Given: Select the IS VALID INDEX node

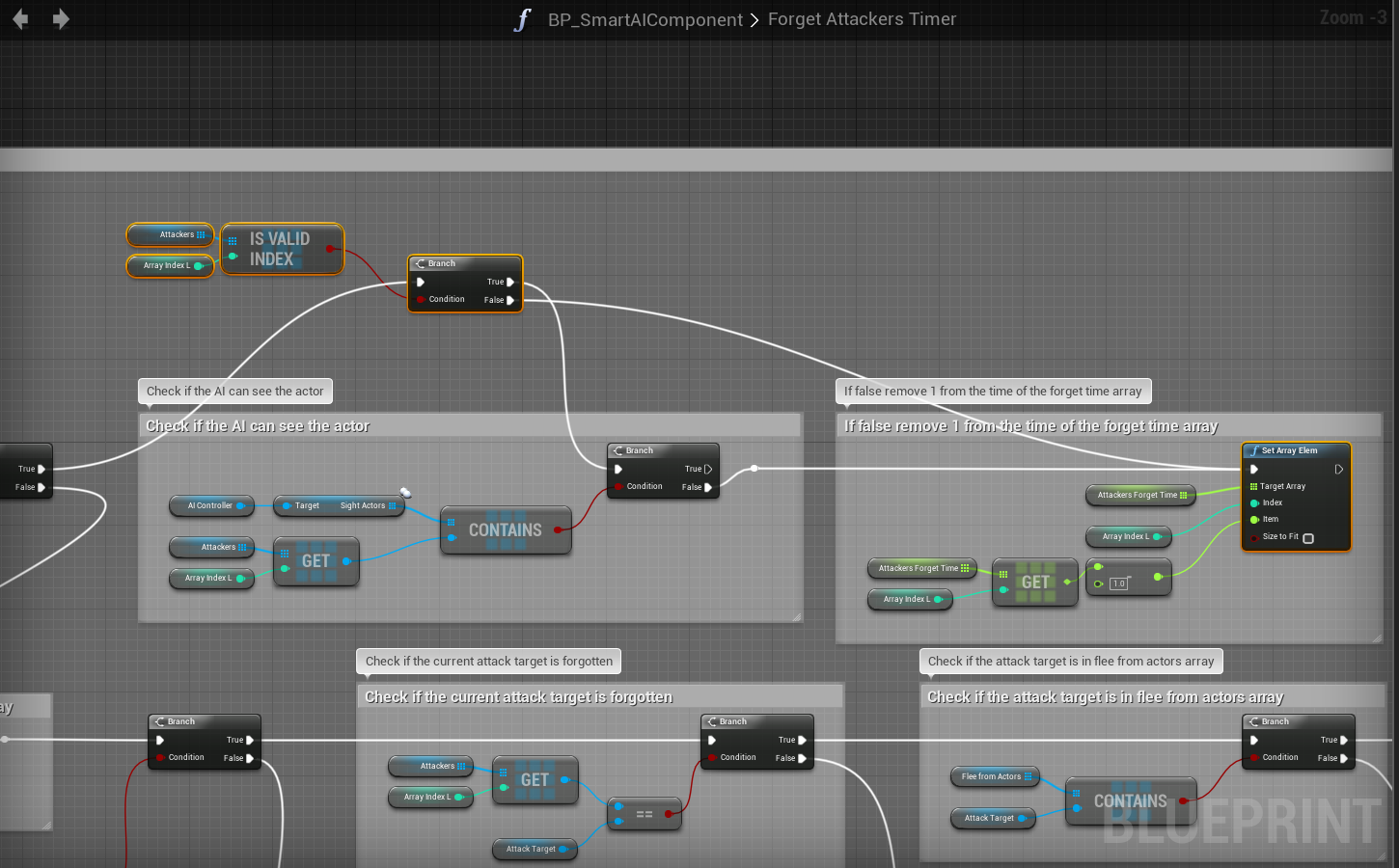Looking at the screenshot, I should tap(281, 249).
